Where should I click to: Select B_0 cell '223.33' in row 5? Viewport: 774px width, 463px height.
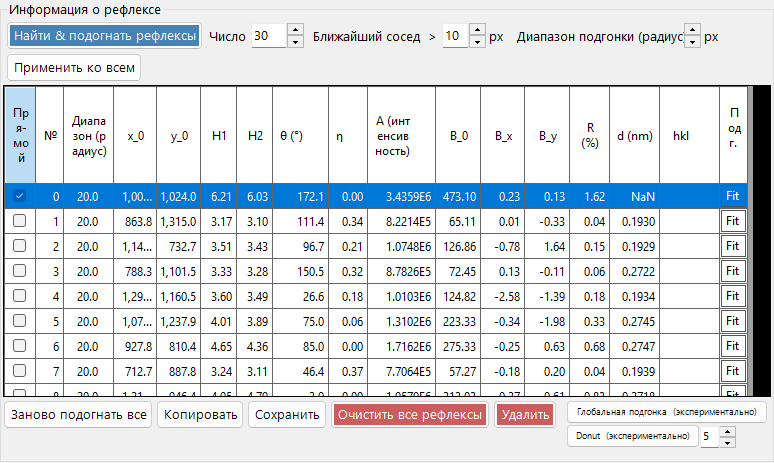tap(458, 321)
